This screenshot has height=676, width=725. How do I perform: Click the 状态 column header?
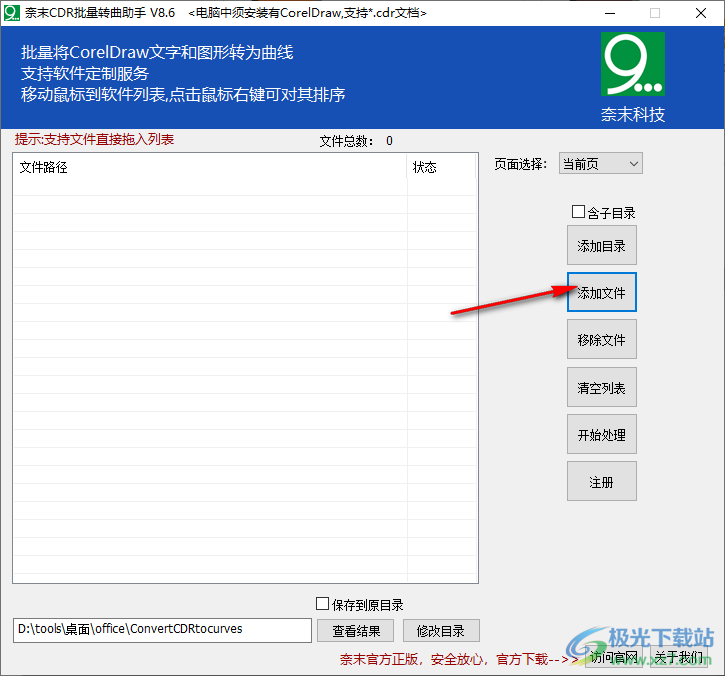tap(442, 167)
